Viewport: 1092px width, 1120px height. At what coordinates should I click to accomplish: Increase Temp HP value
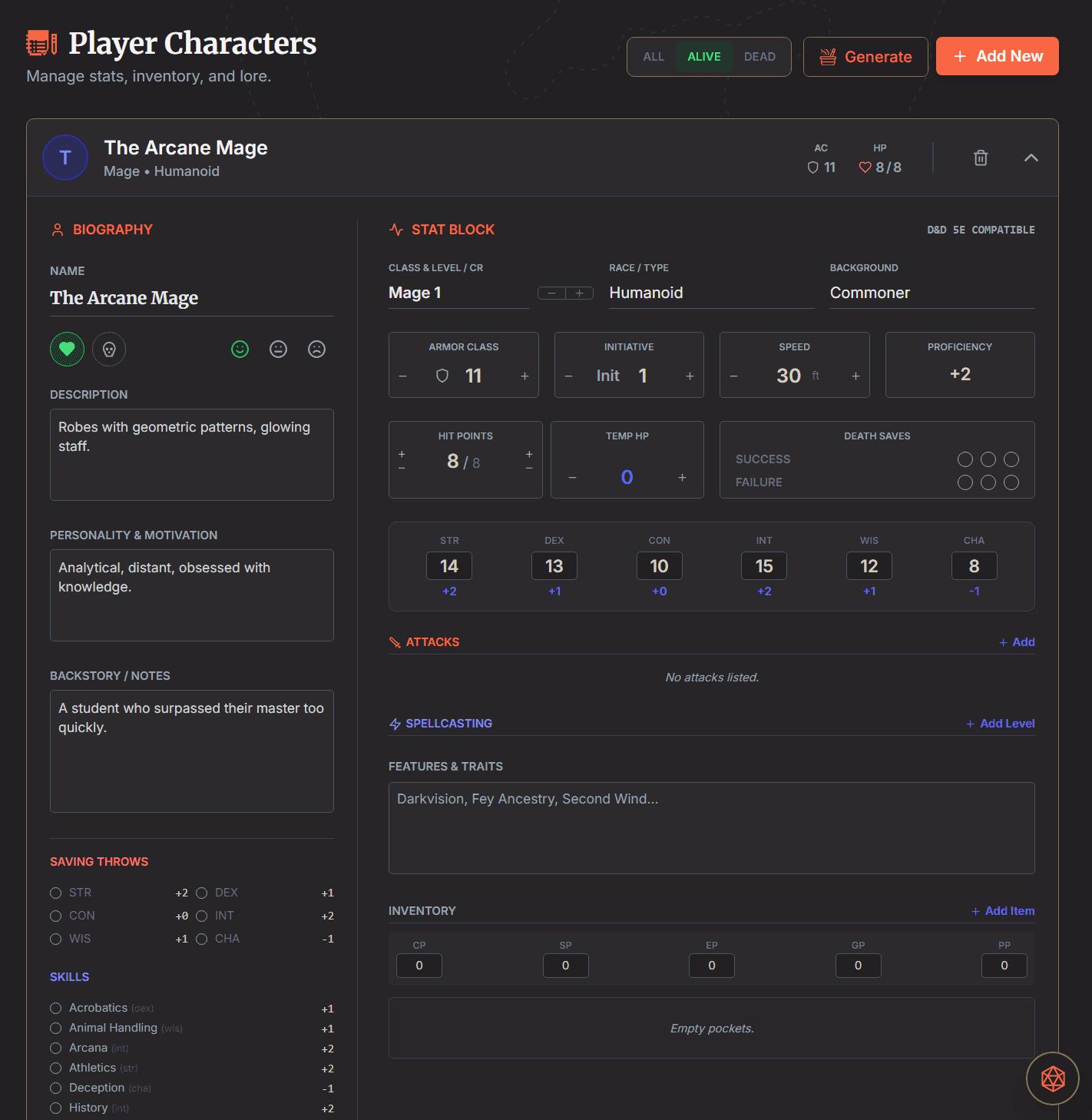point(682,478)
